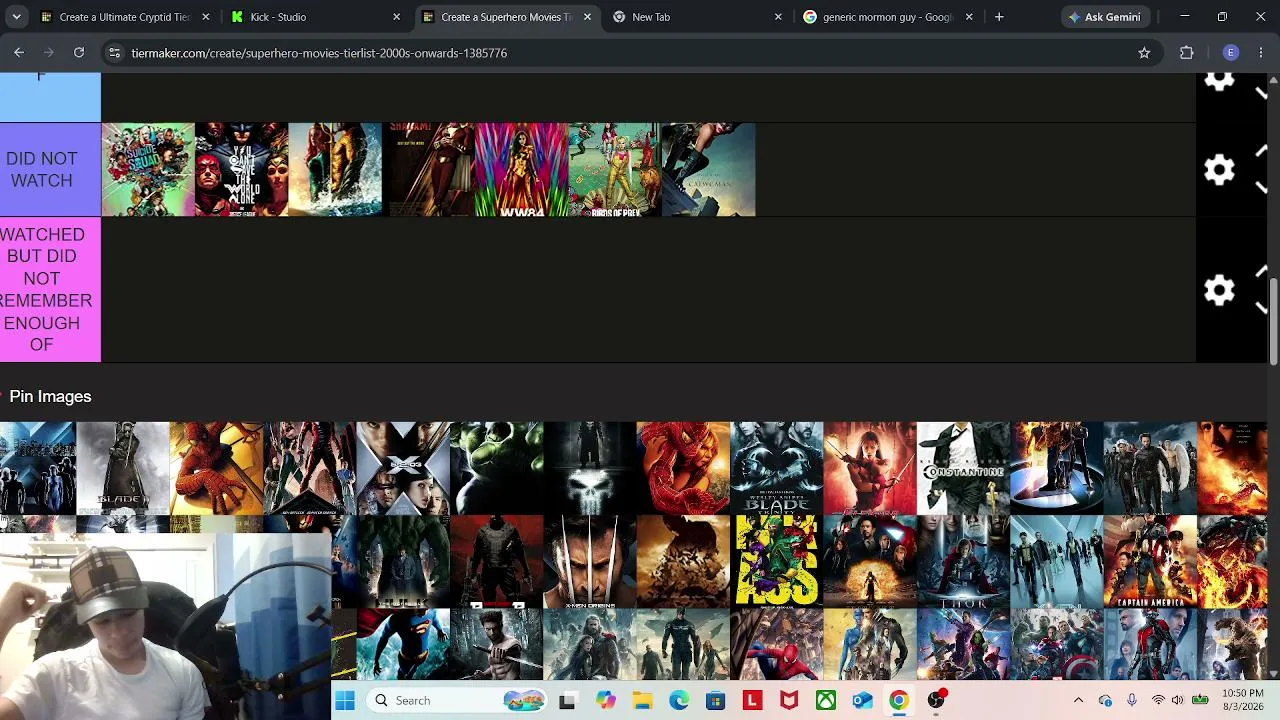Open Task View from the taskbar
Image resolution: width=1280 pixels, height=720 pixels.
[567, 701]
